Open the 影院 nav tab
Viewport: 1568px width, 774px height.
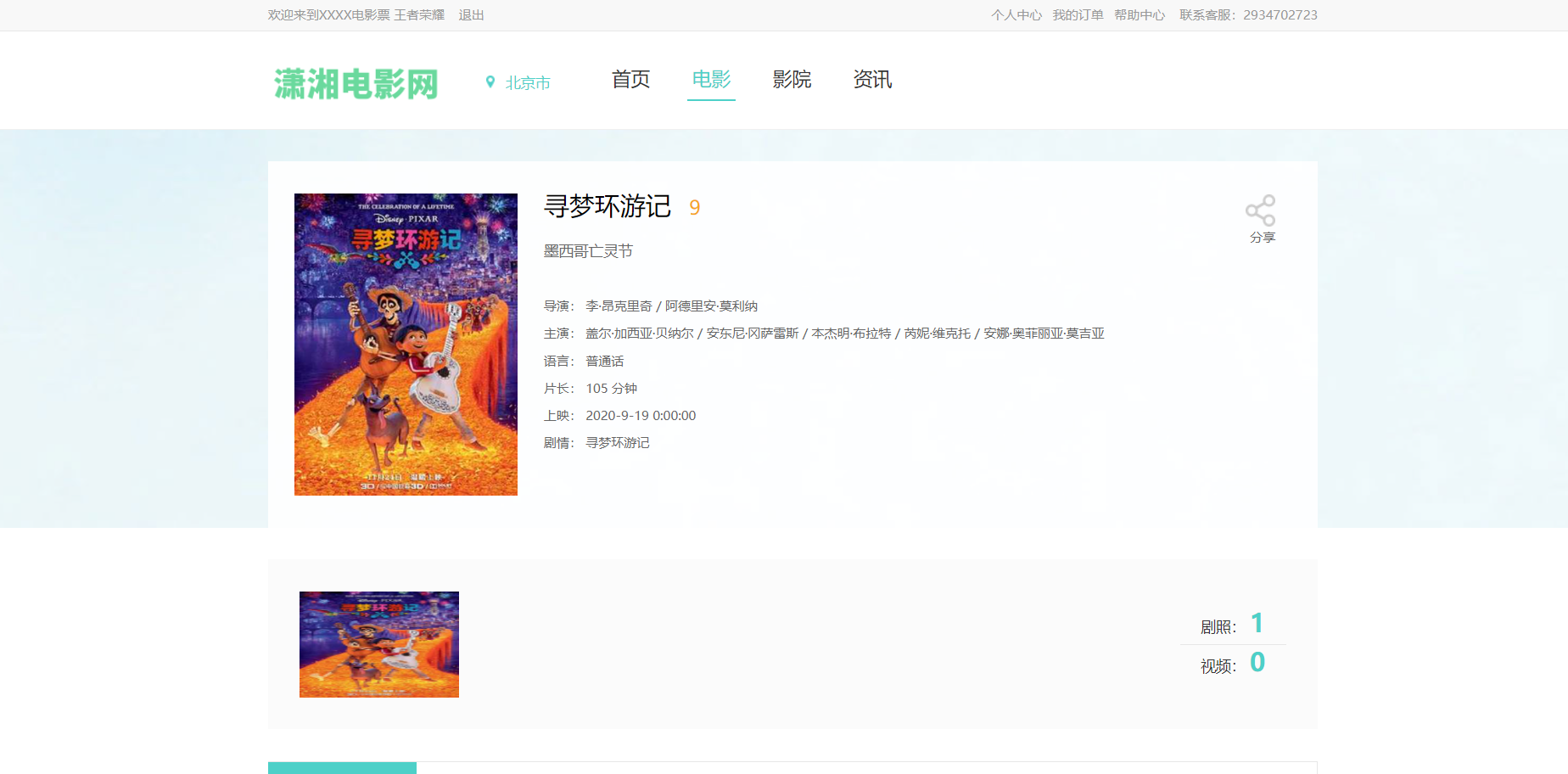click(x=792, y=80)
